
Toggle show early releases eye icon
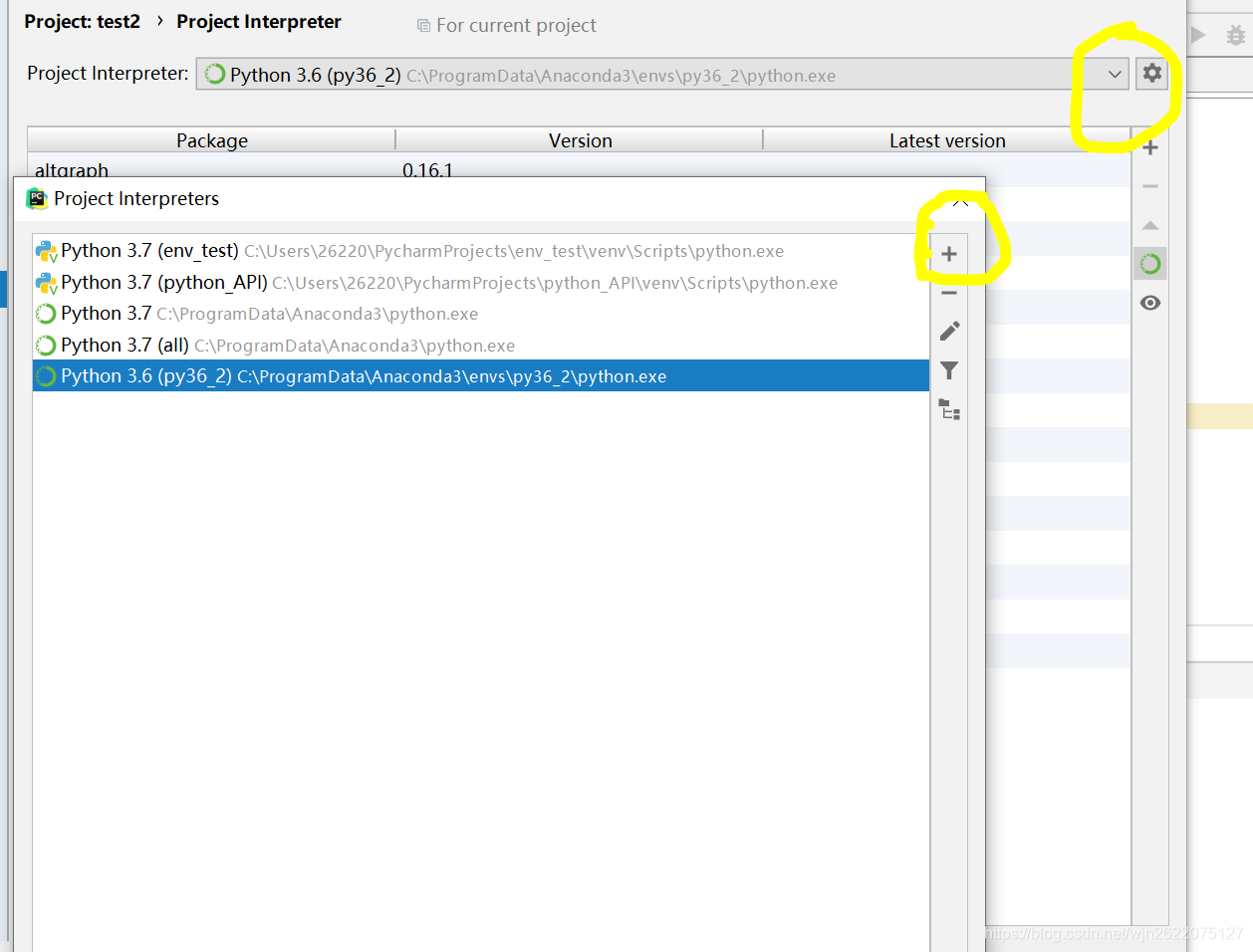(x=1150, y=303)
